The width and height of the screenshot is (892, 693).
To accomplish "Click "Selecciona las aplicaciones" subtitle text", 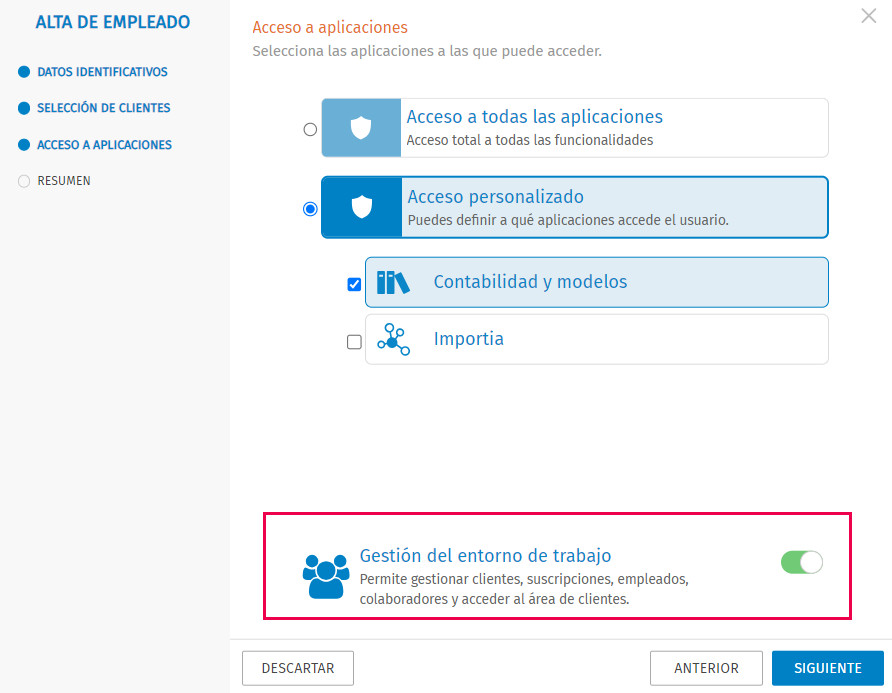I will click(427, 51).
